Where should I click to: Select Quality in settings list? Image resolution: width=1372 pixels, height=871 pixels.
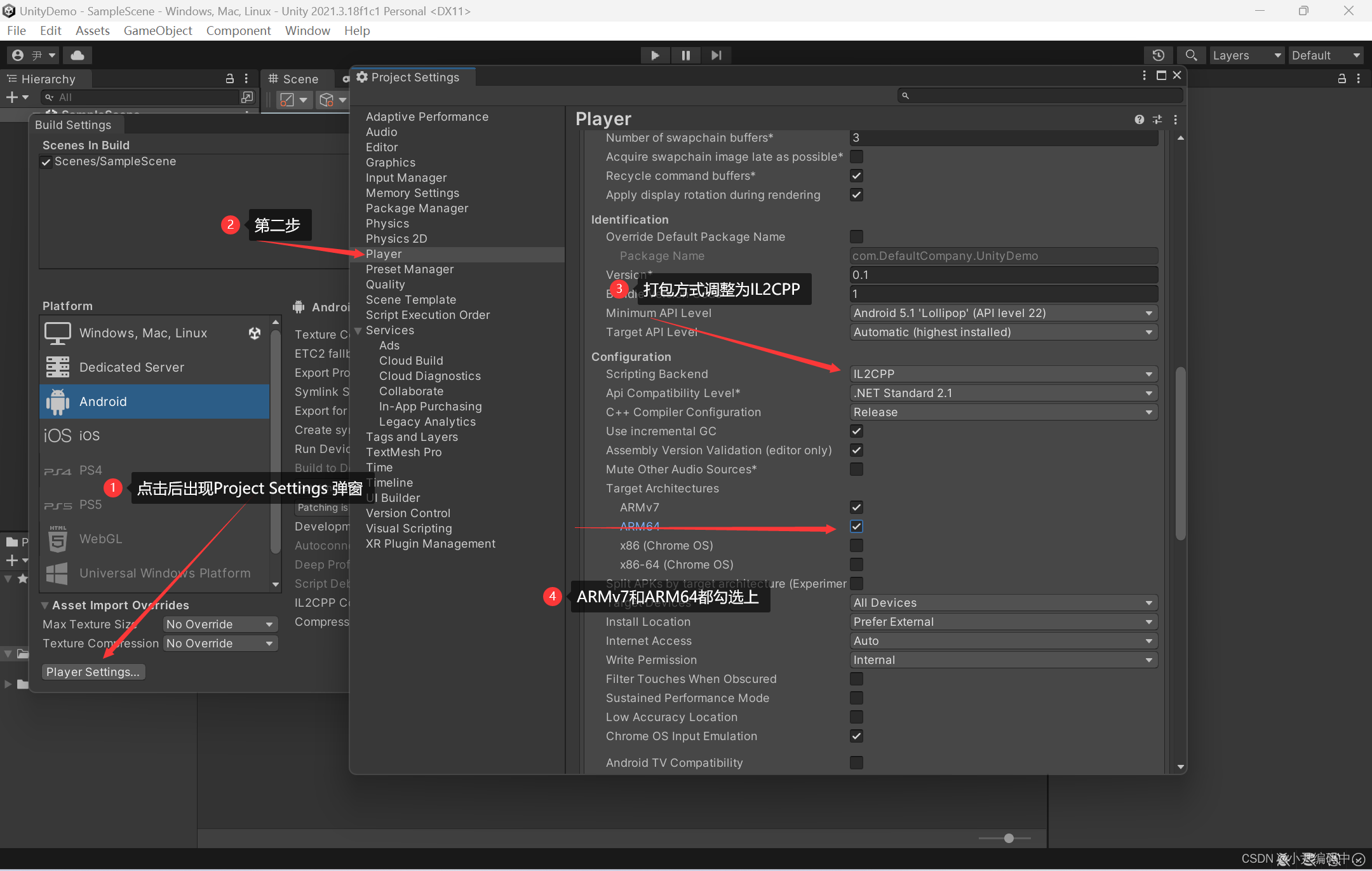point(385,285)
